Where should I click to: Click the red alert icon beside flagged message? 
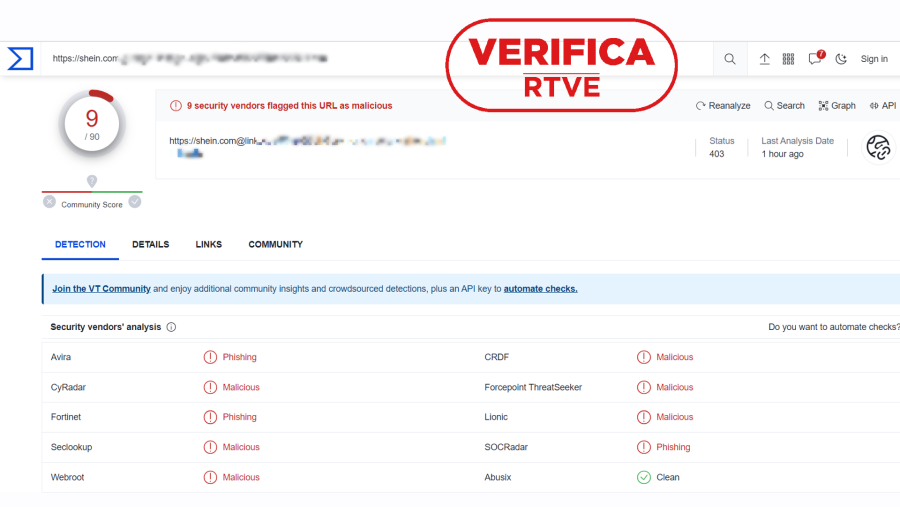pos(176,106)
